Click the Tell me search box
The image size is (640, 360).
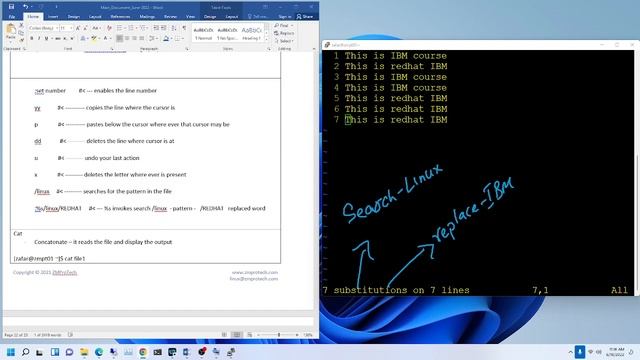(258, 17)
